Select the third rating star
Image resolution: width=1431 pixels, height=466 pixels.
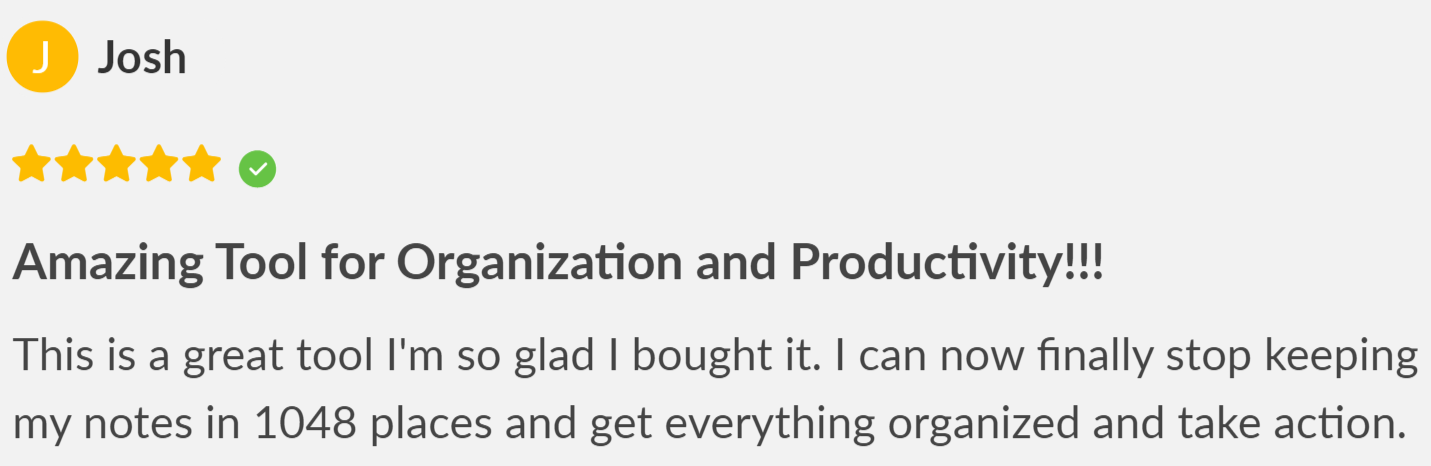point(117,164)
